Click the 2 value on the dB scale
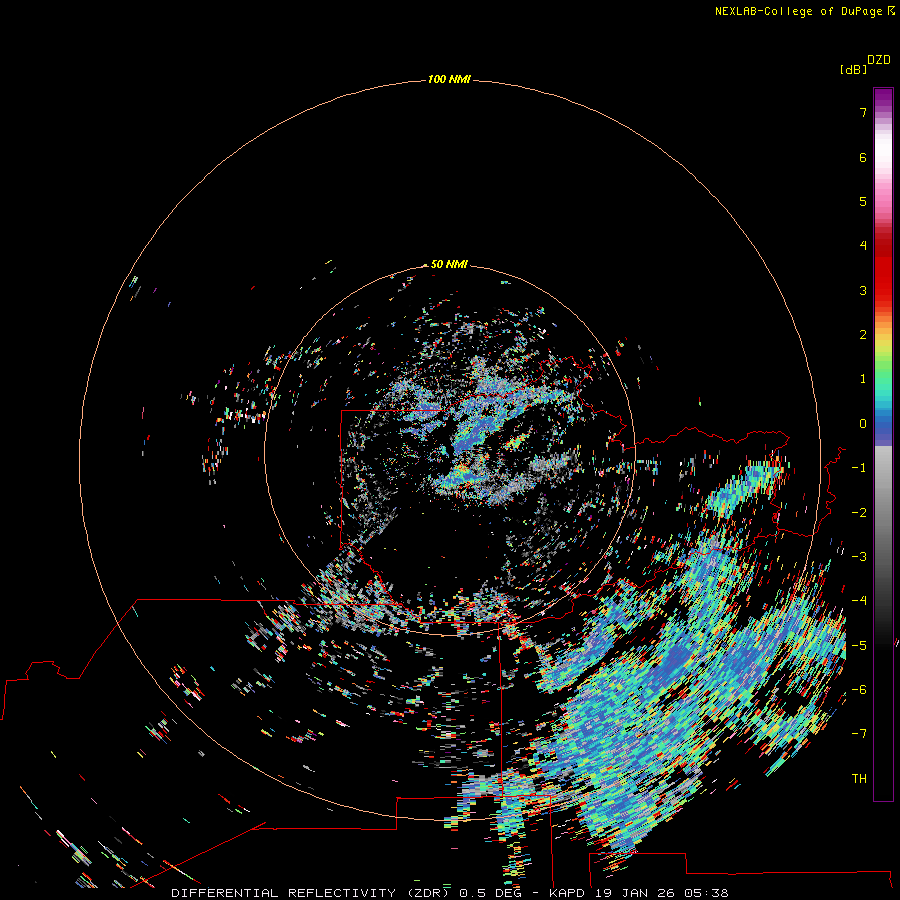900x900 pixels. (863, 335)
